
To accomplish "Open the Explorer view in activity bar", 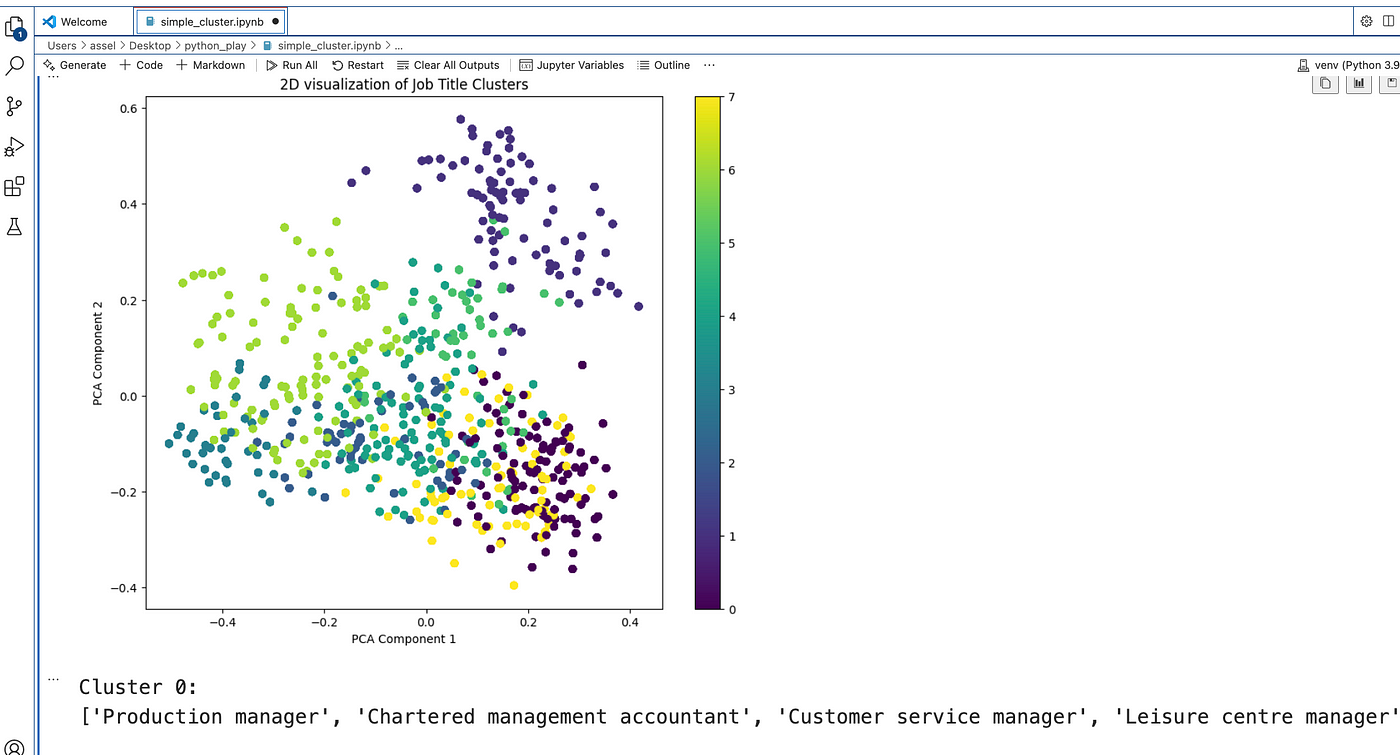I will tap(14, 27).
